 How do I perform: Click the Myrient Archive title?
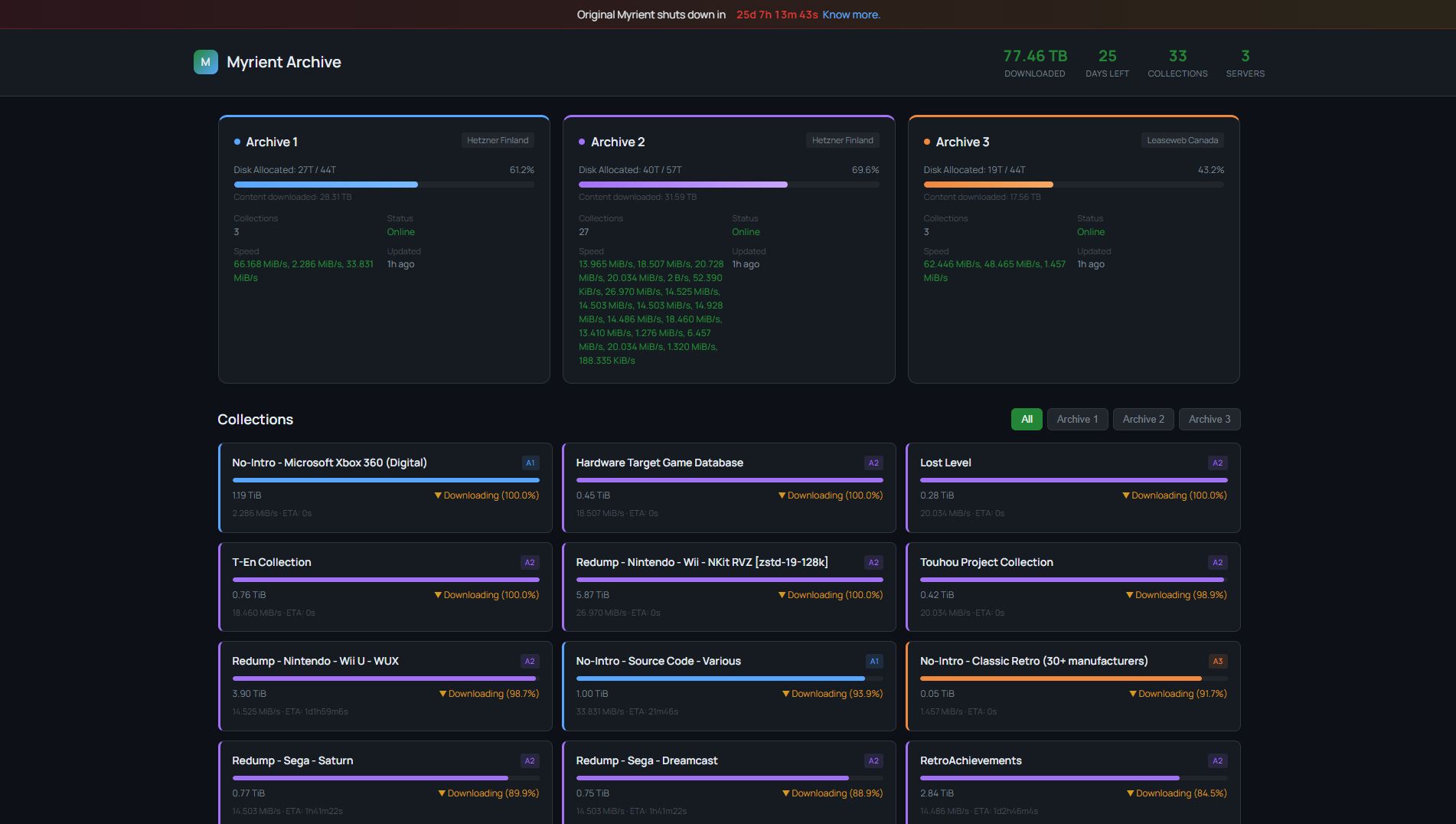coord(284,62)
